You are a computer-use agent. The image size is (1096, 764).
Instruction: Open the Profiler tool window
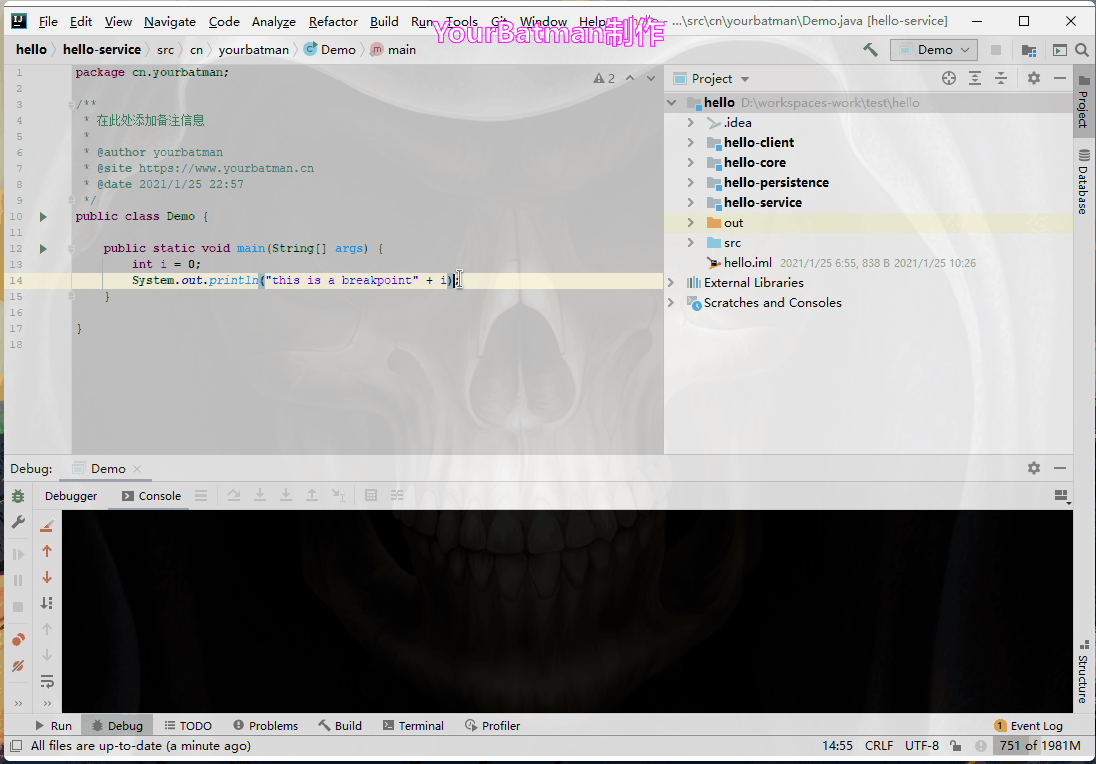point(493,726)
